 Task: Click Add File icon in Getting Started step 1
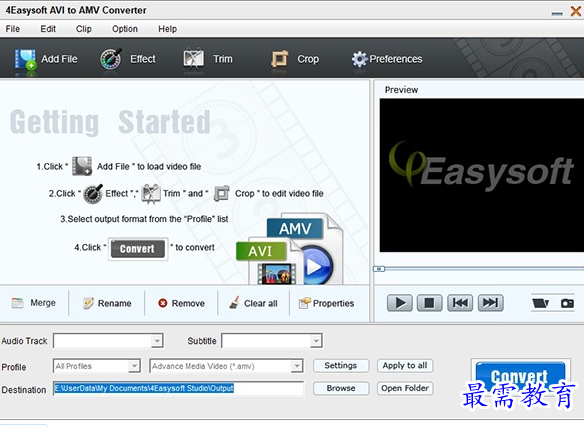point(82,166)
